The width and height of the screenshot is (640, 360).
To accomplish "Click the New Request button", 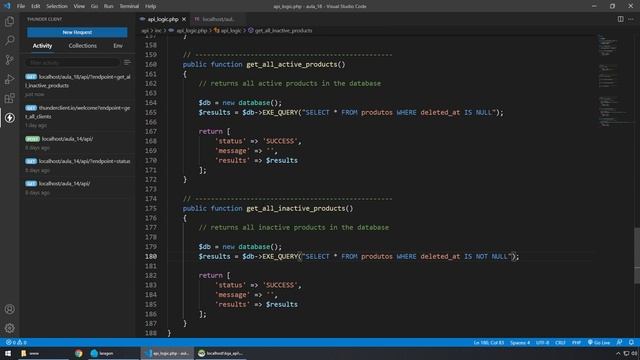I will [x=77, y=32].
